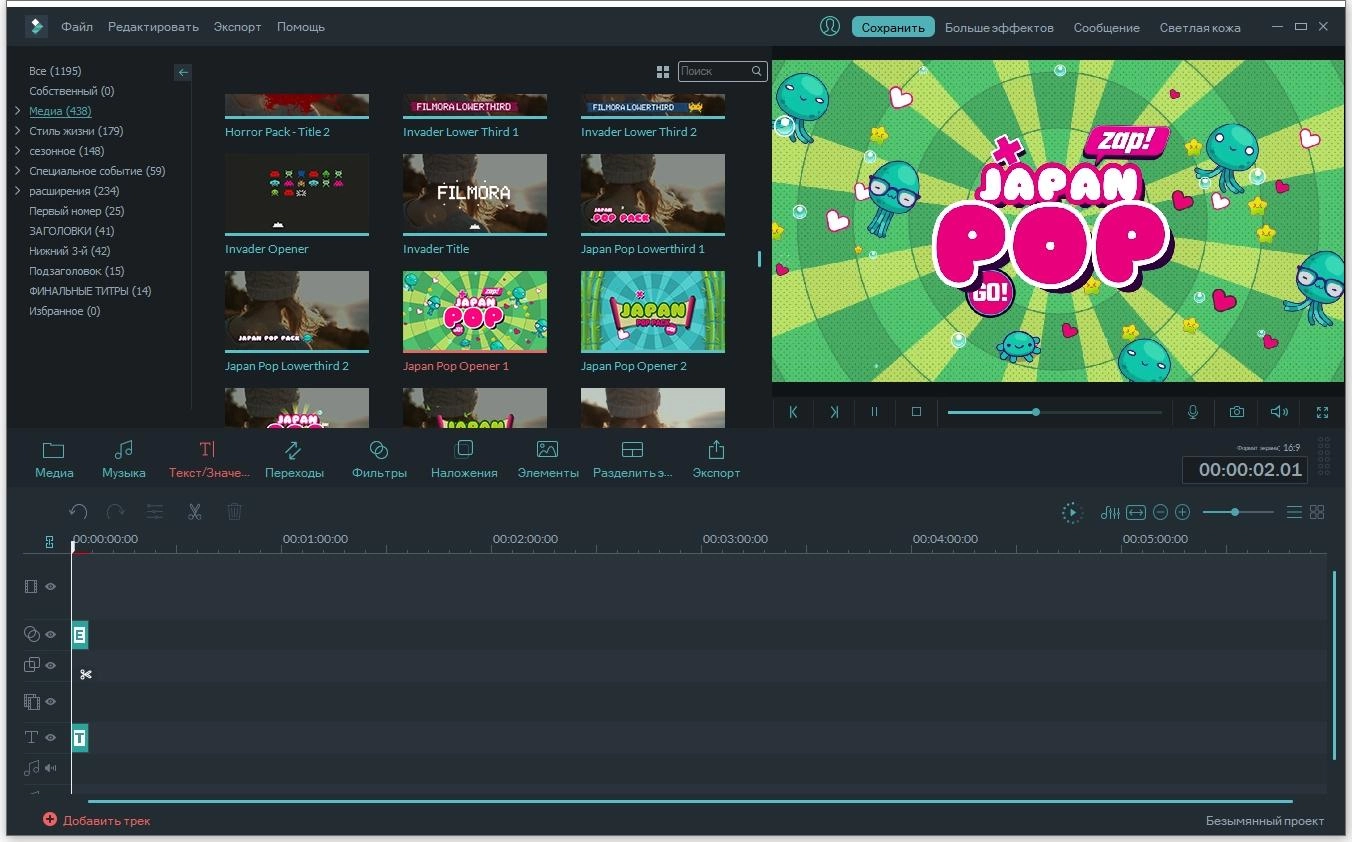Toggle video track visibility eye
The height and width of the screenshot is (842, 1352).
(51, 587)
